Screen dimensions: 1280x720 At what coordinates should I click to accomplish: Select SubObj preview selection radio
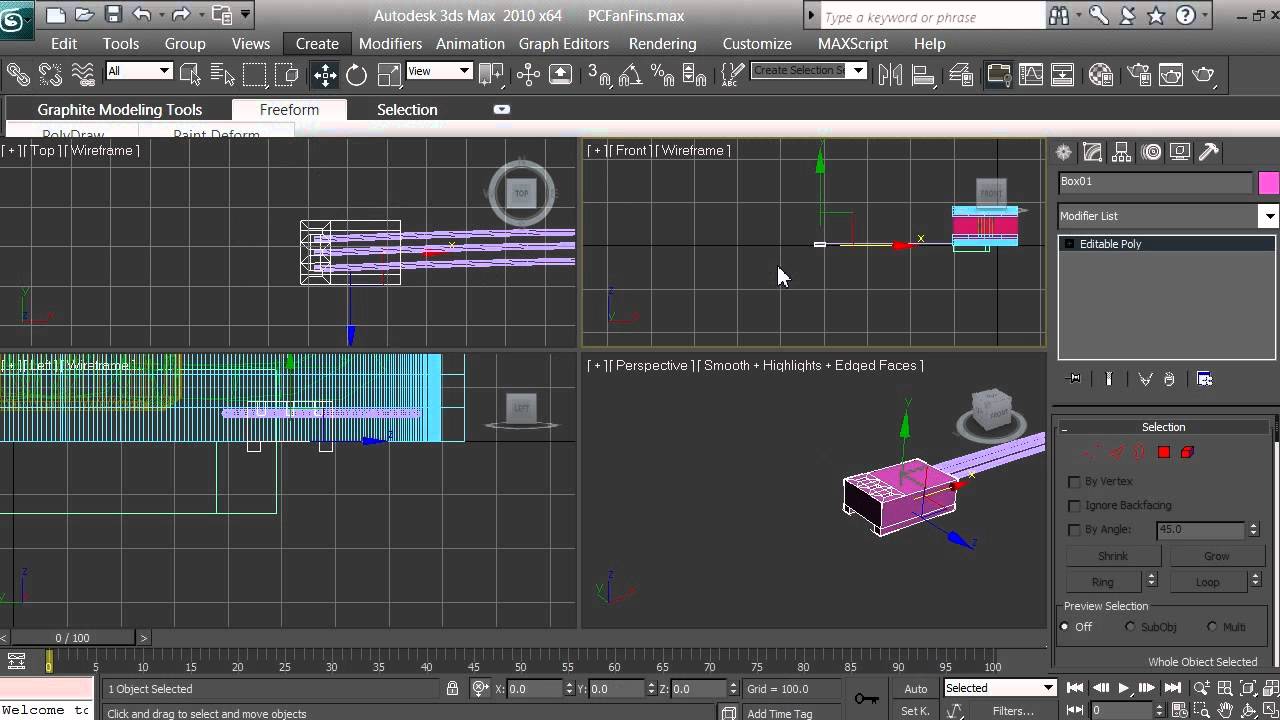(1130, 627)
